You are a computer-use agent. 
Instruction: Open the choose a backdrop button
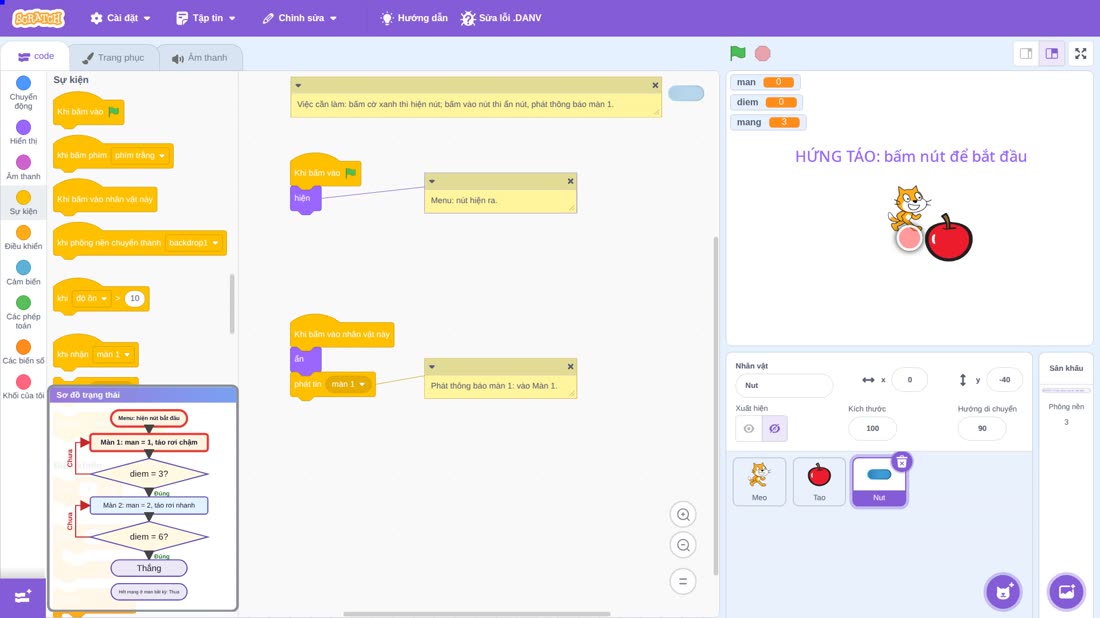tap(1066, 591)
